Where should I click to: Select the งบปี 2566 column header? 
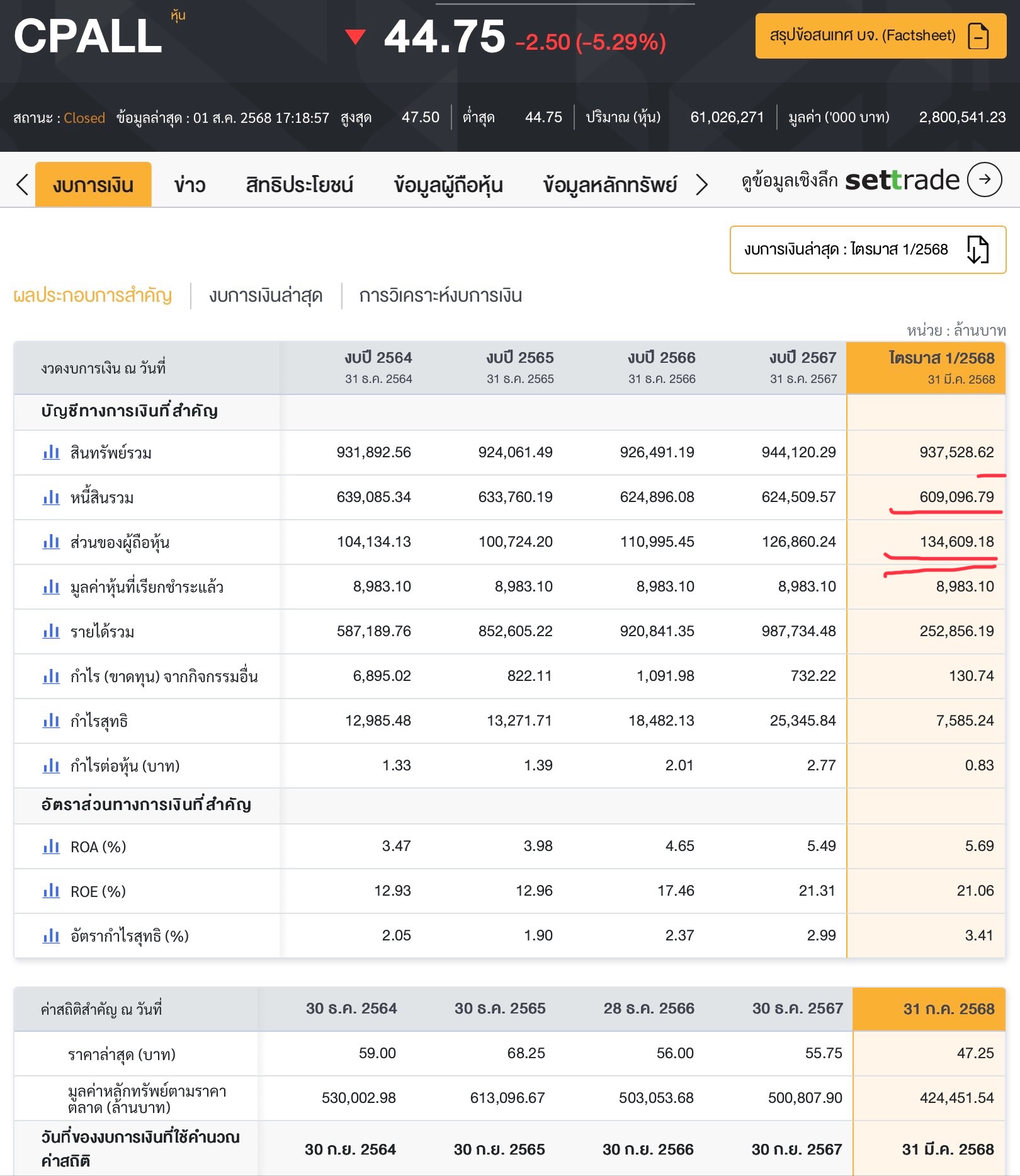pyautogui.click(x=661, y=367)
